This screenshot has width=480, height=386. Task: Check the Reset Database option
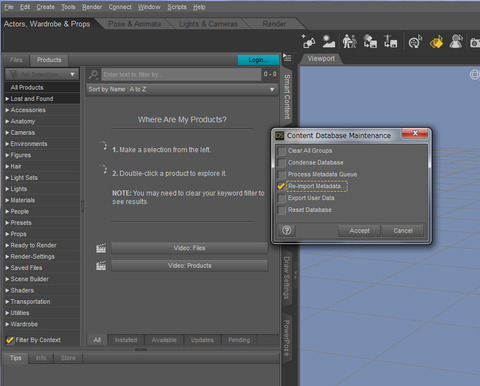(x=282, y=210)
